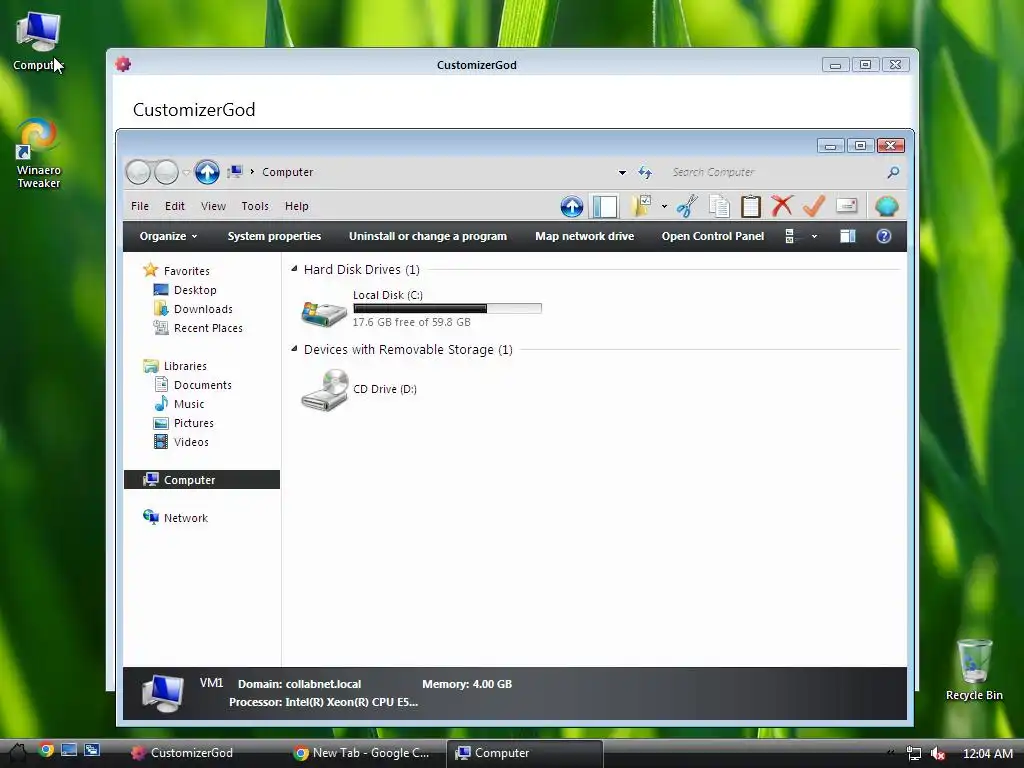Click the Local Disk capacity bar
The width and height of the screenshot is (1024, 768).
pyautogui.click(x=447, y=308)
